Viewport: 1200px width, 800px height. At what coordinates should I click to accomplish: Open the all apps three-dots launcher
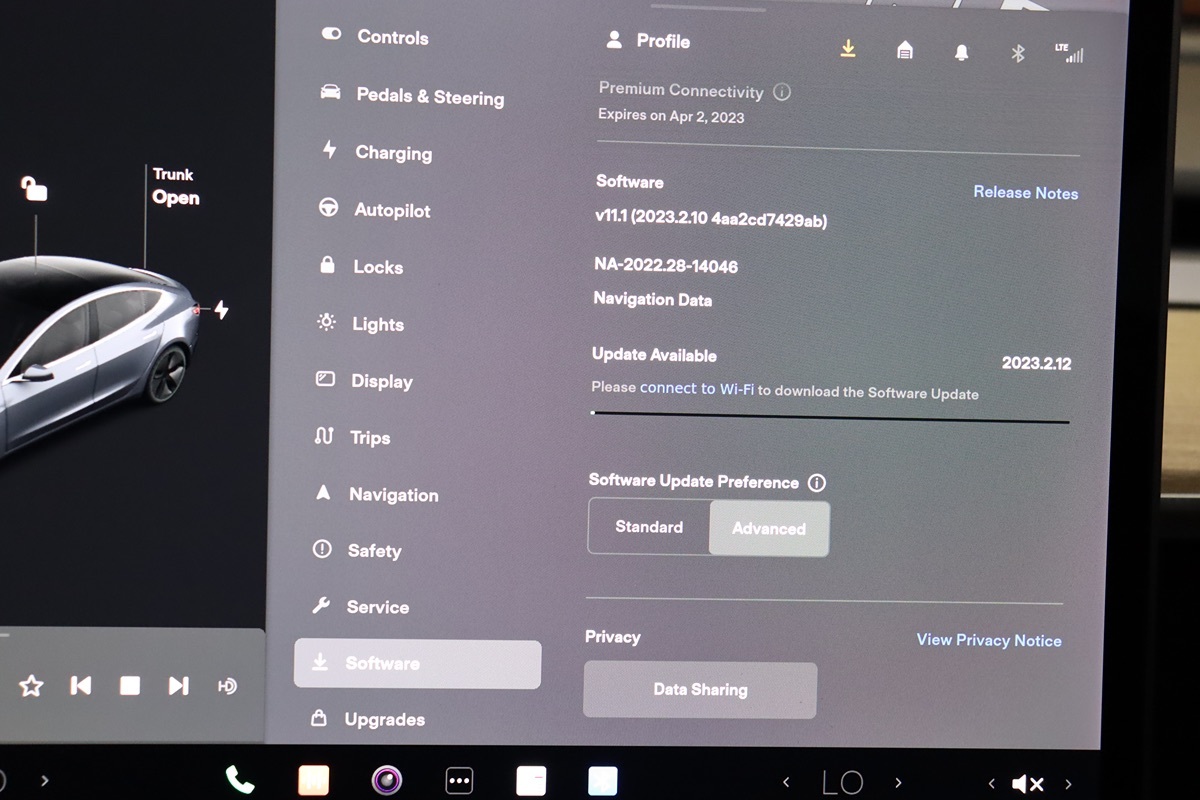459,781
